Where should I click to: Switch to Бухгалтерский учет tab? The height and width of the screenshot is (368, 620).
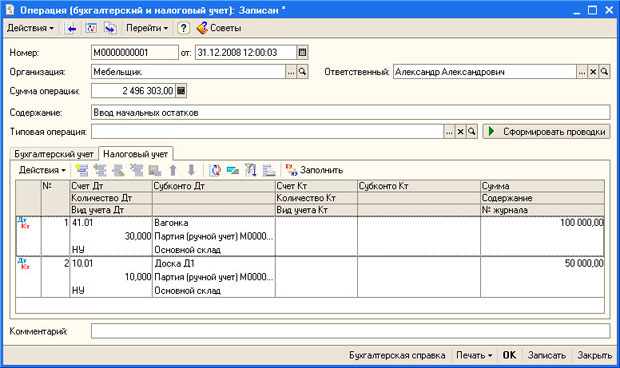54,154
